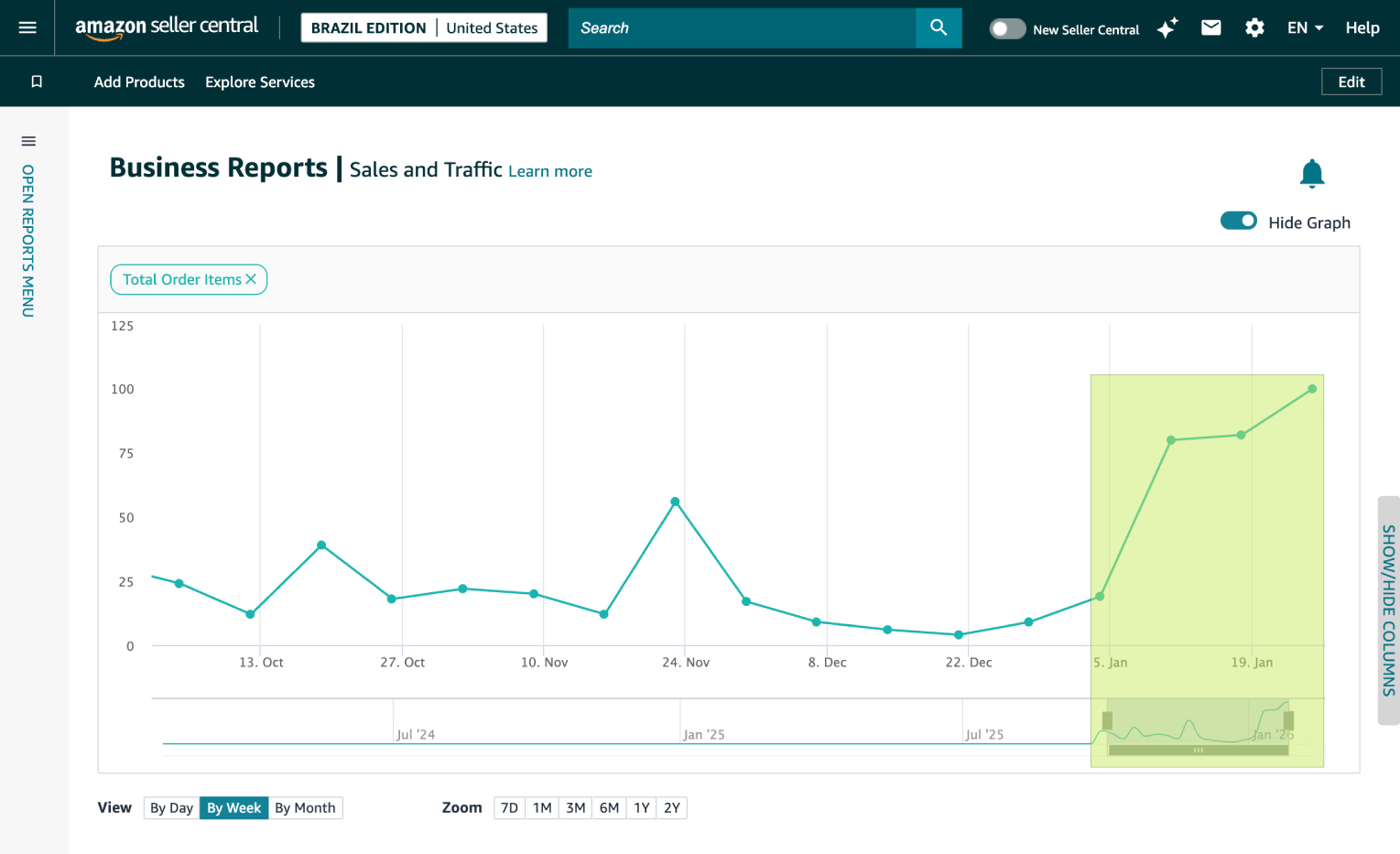The height and width of the screenshot is (854, 1400).
Task: Click the bookmark icon in toolbar
Action: (x=37, y=81)
